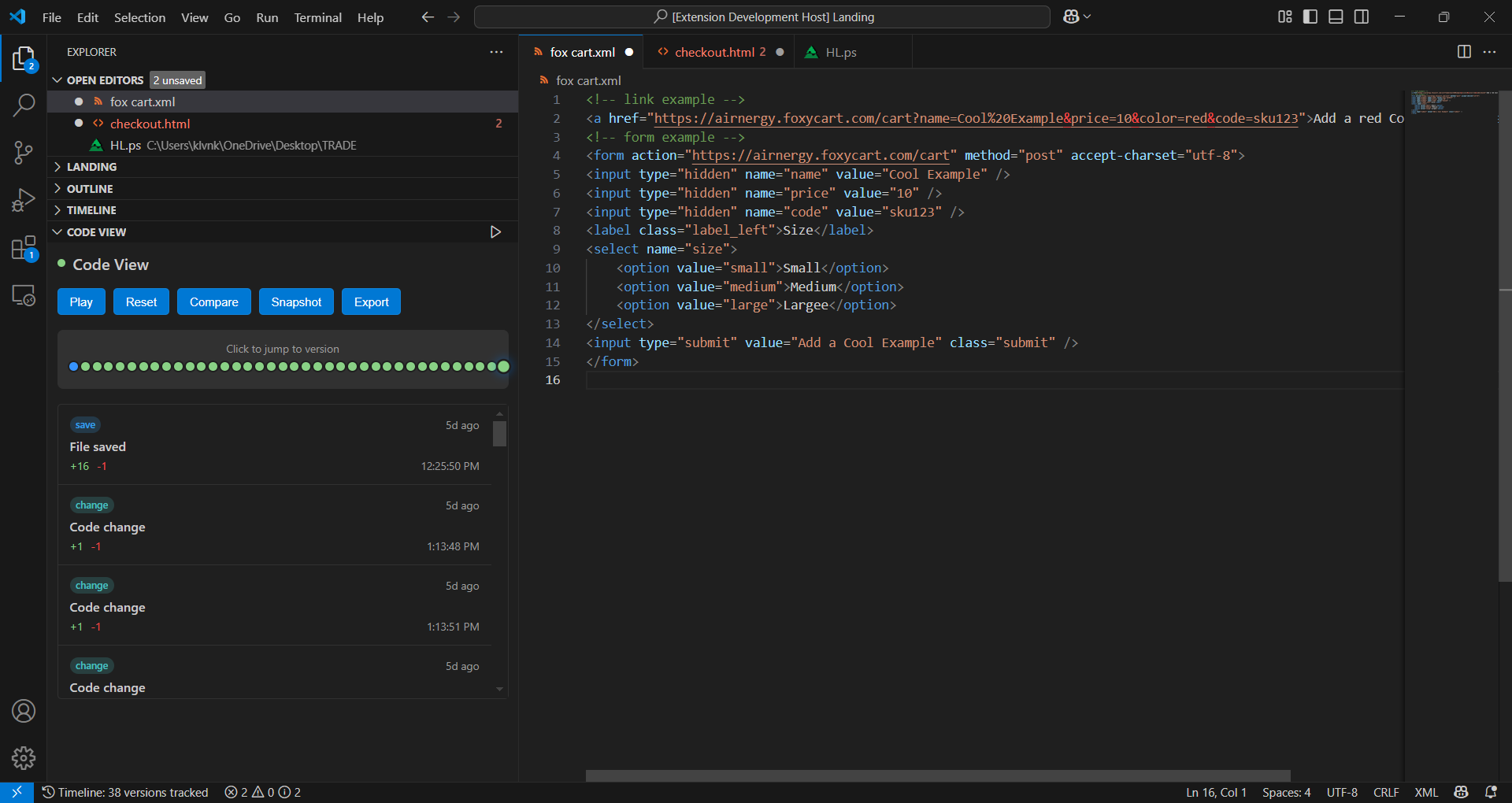Open the Copilot dropdown chevron
Screen dimensions: 1512x803
click(1088, 17)
